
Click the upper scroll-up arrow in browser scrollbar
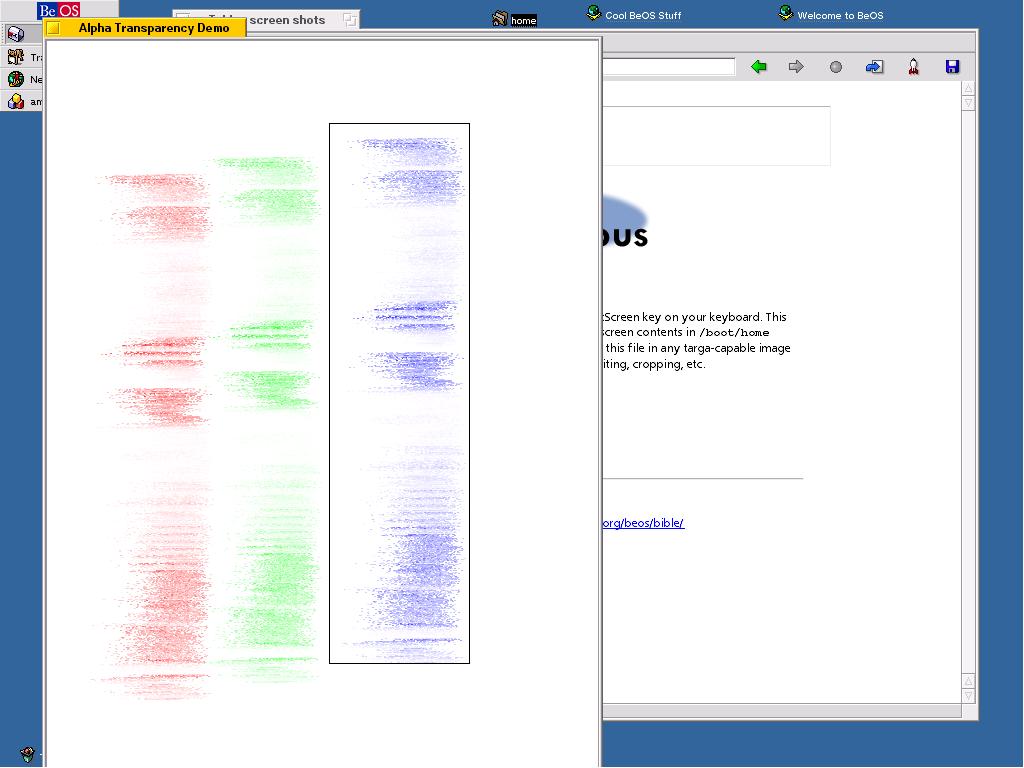point(968,88)
